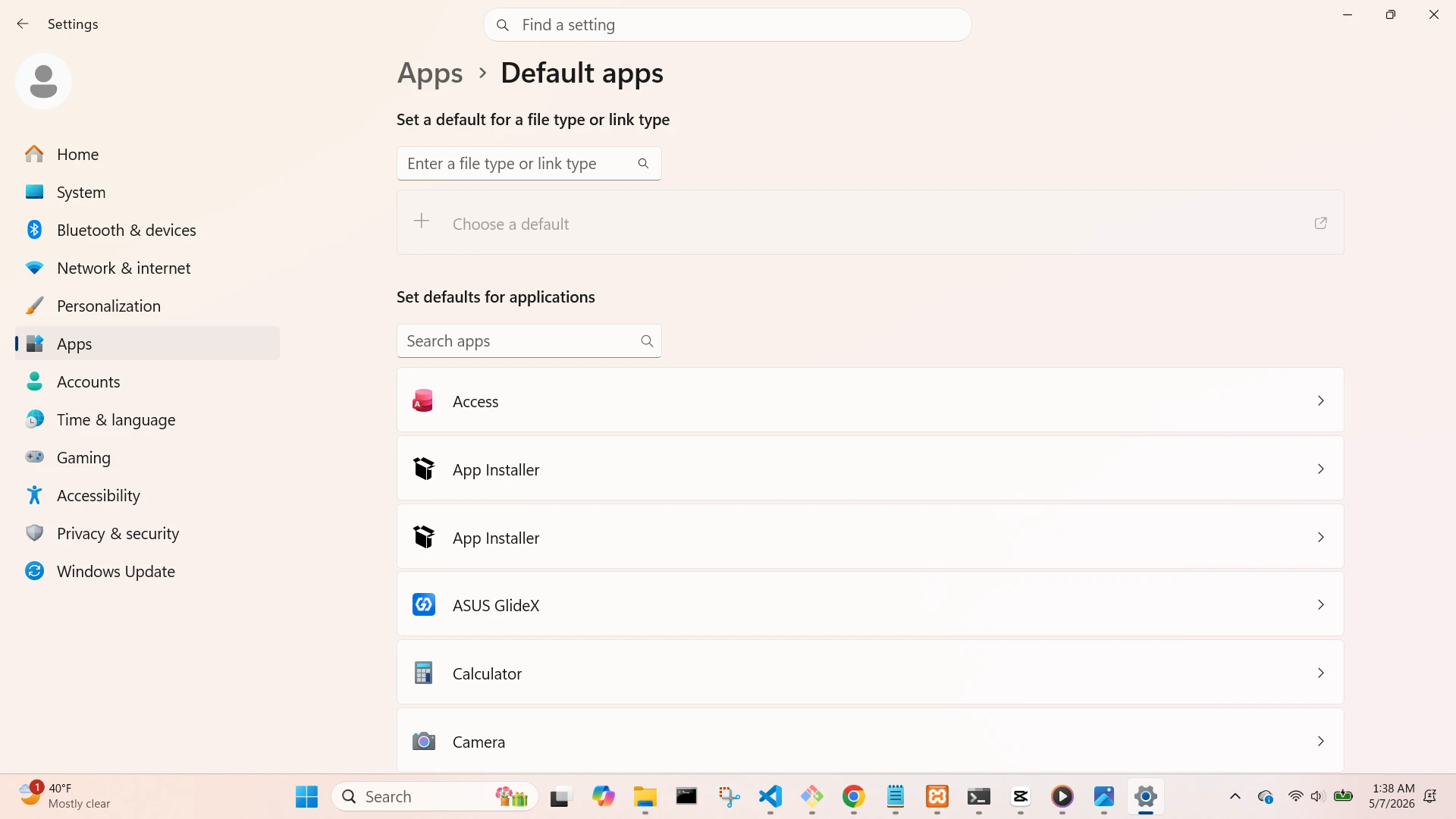Screen dimensions: 1456x819
Task: Open the Calculator defaults row
Action: click(x=870, y=673)
